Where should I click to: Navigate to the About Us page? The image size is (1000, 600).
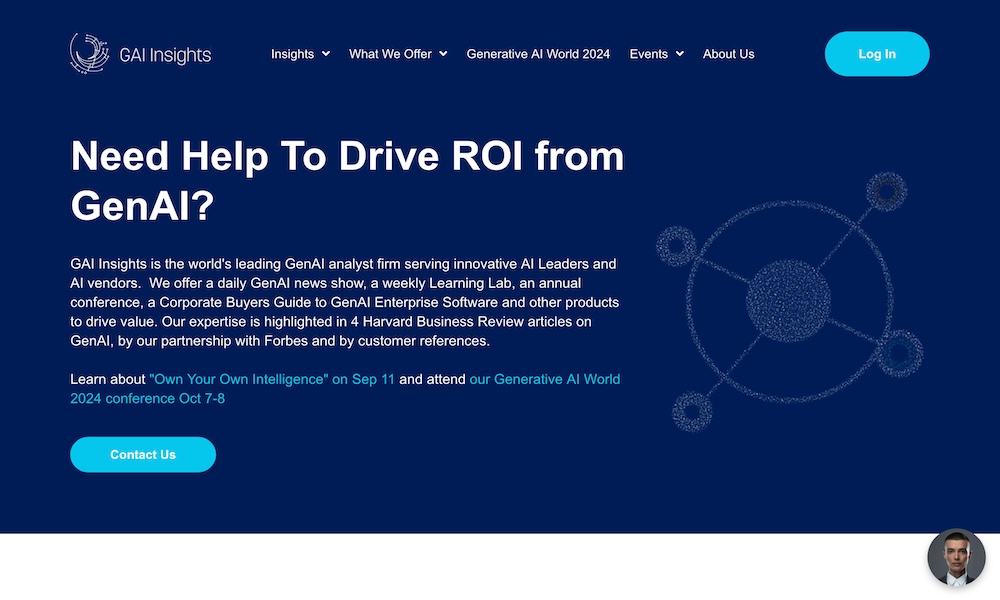click(728, 54)
